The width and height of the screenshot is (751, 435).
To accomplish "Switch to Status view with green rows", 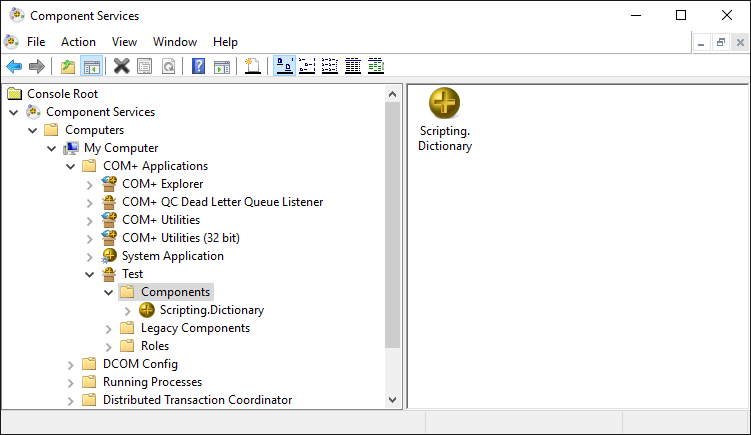I will pos(376,66).
